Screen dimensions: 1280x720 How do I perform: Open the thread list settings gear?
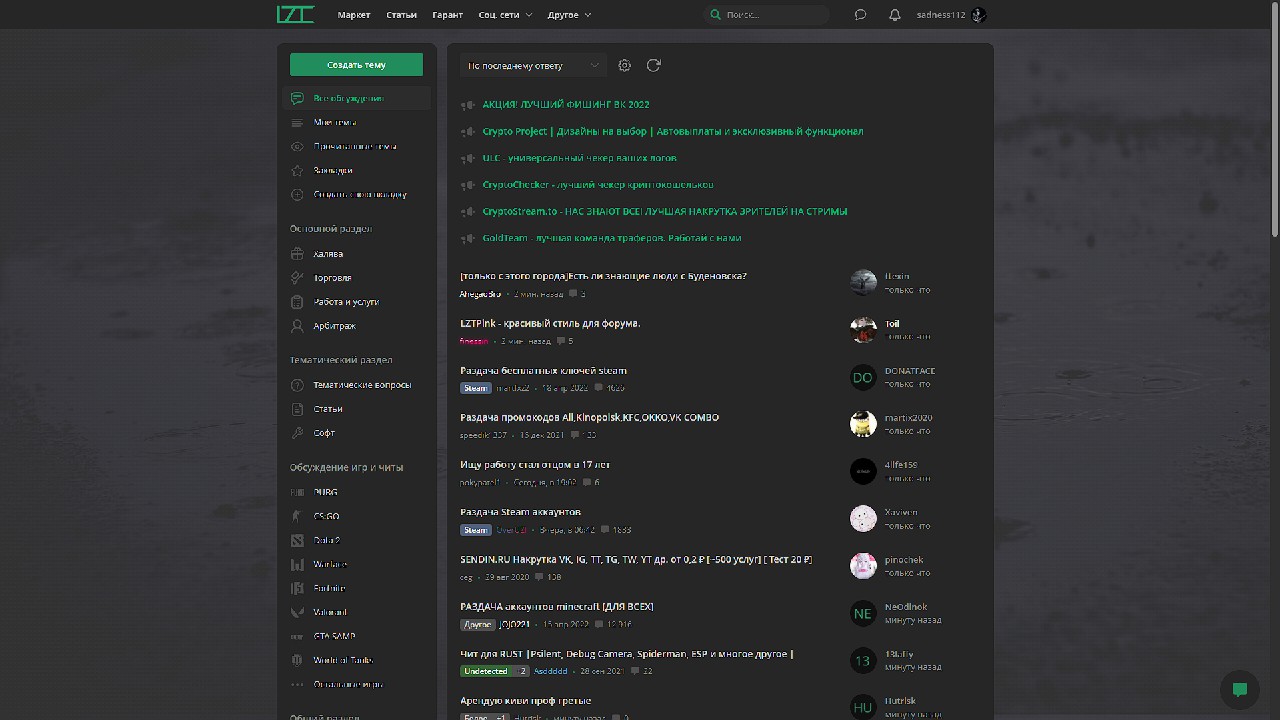pos(624,65)
